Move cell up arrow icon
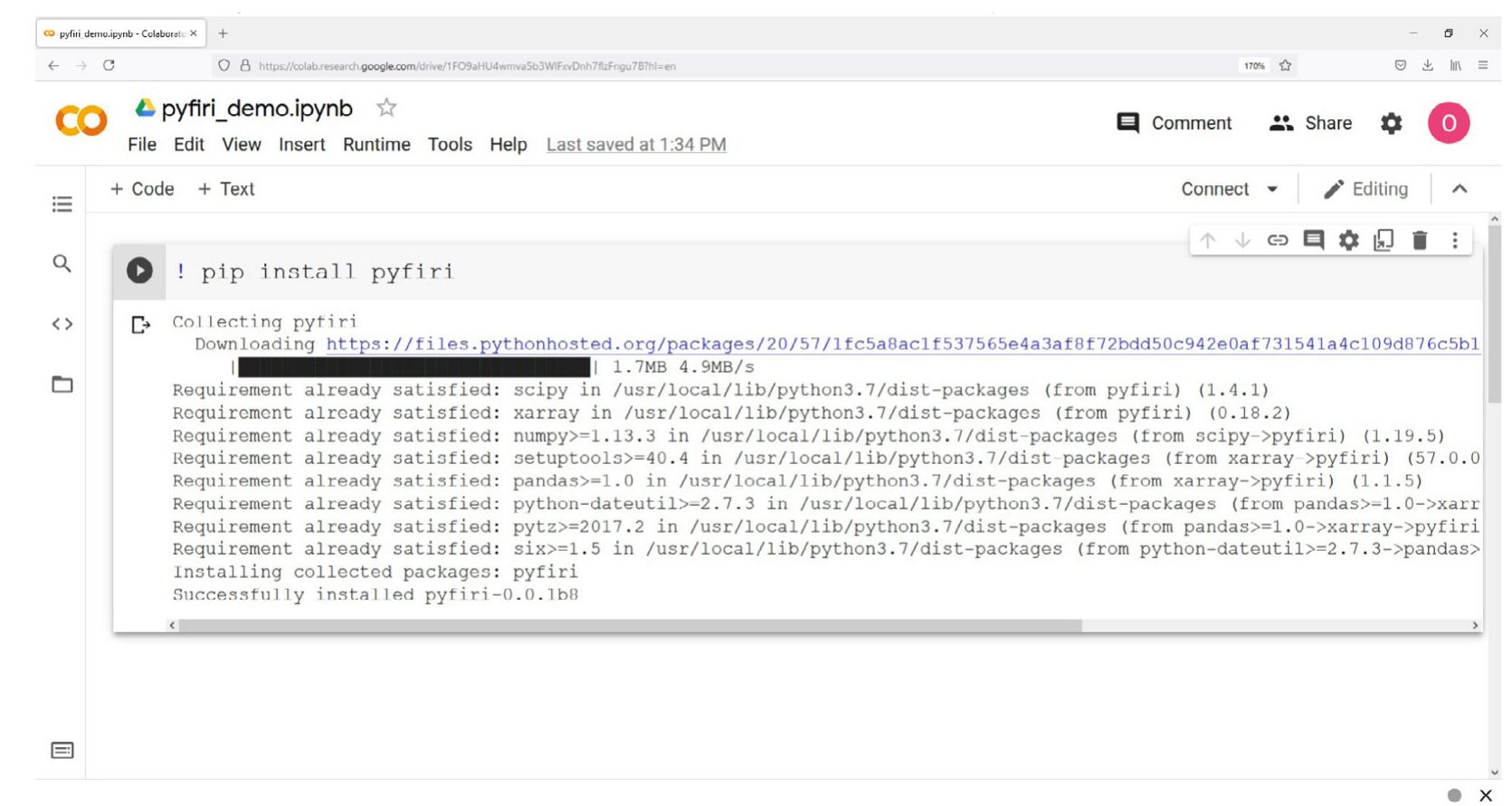This screenshot has width=1512, height=806. coord(1207,241)
